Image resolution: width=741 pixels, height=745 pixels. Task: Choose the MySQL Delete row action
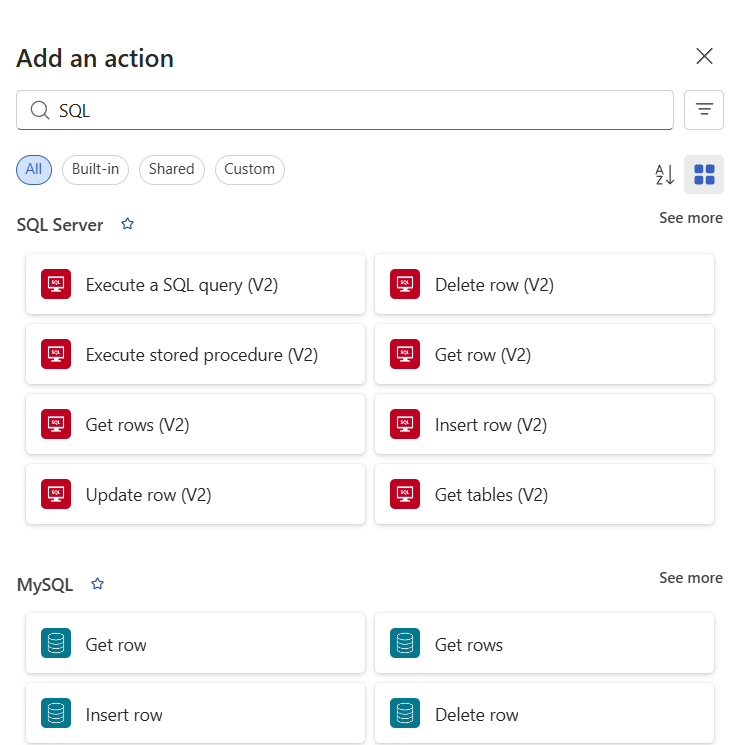[x=544, y=713]
